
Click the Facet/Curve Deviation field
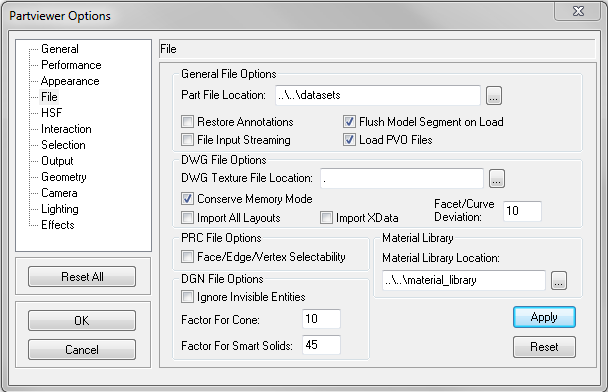point(522,211)
